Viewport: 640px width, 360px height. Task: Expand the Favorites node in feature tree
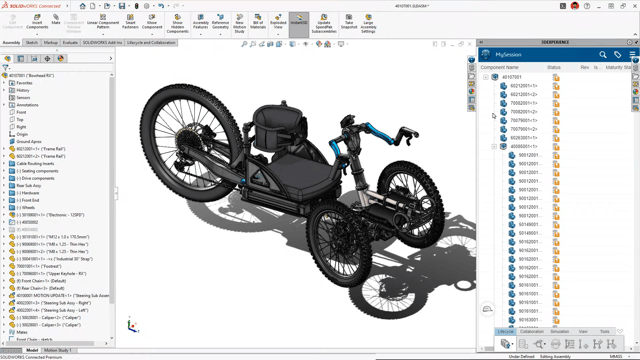pyautogui.click(x=4, y=83)
